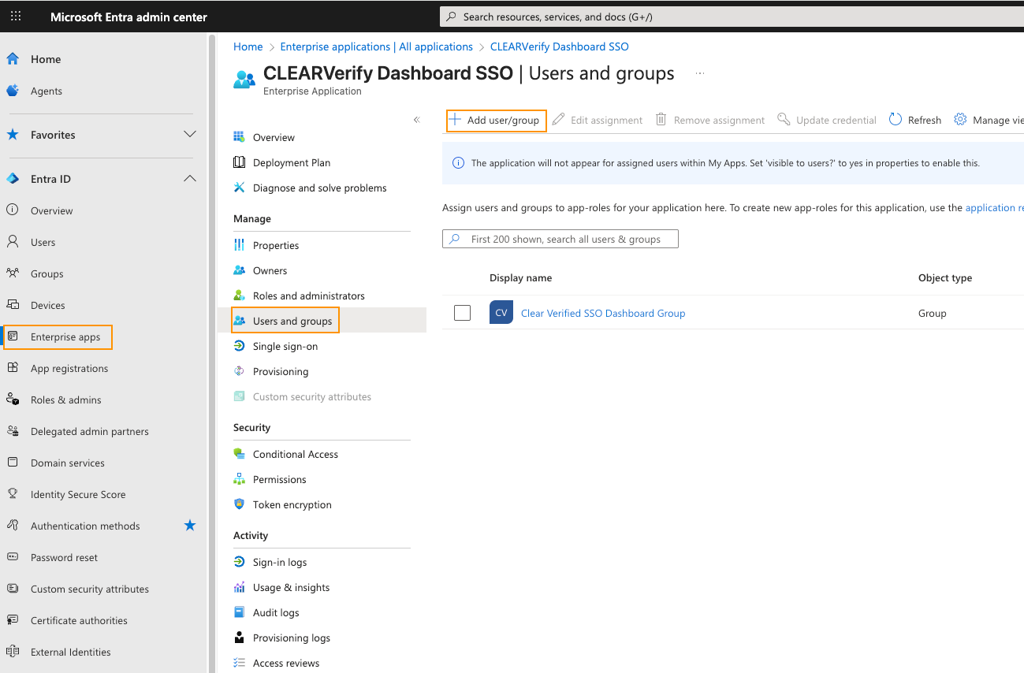Click the Favorites star icon

[x=12, y=134]
